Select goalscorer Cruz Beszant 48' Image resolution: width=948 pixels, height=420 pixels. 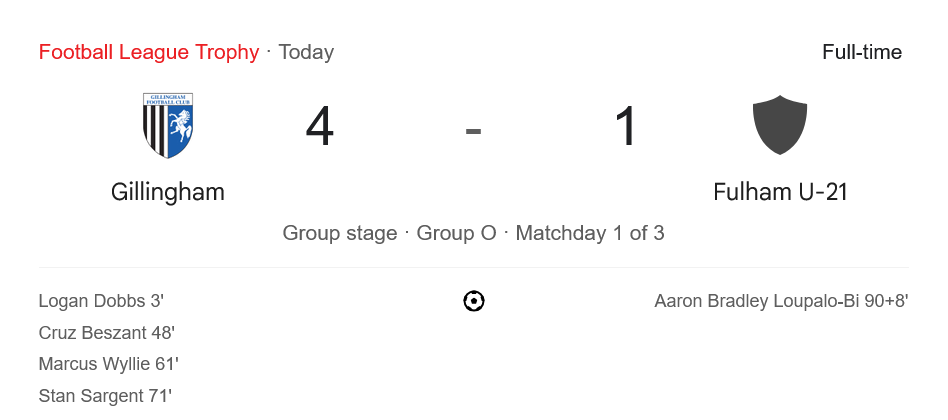click(x=107, y=333)
